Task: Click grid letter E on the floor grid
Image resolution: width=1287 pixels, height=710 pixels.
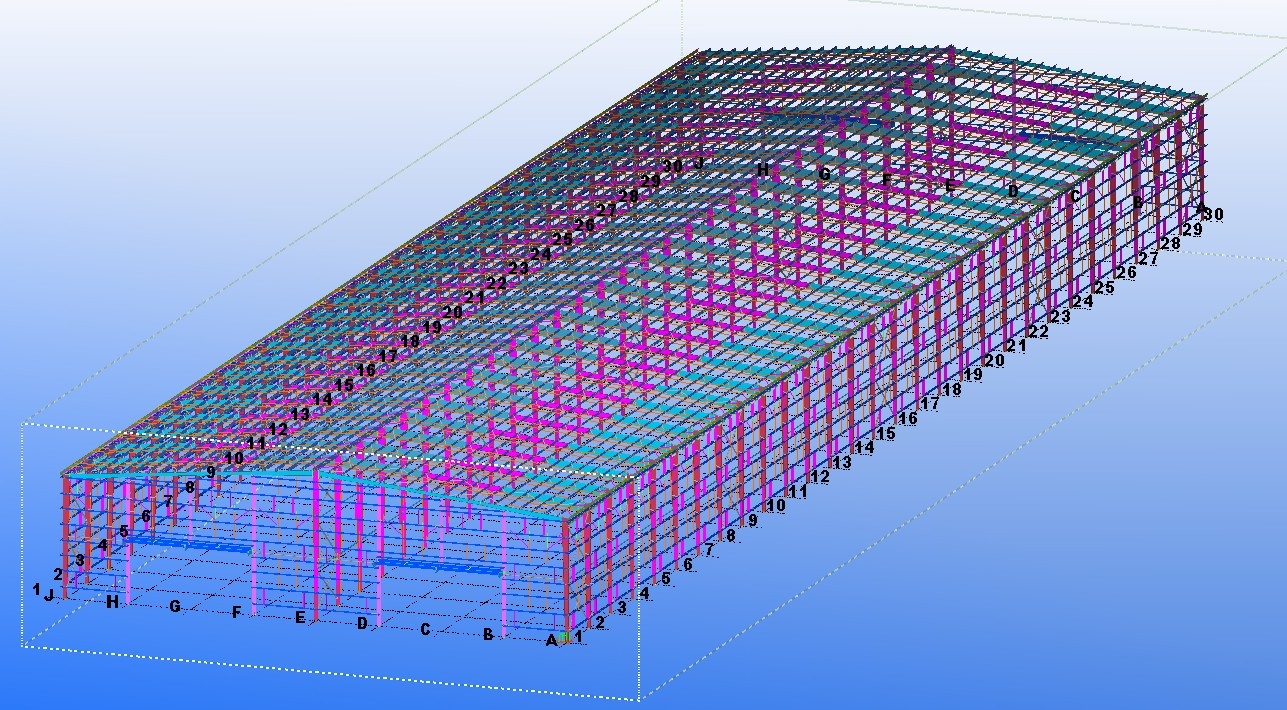Action: tap(300, 618)
